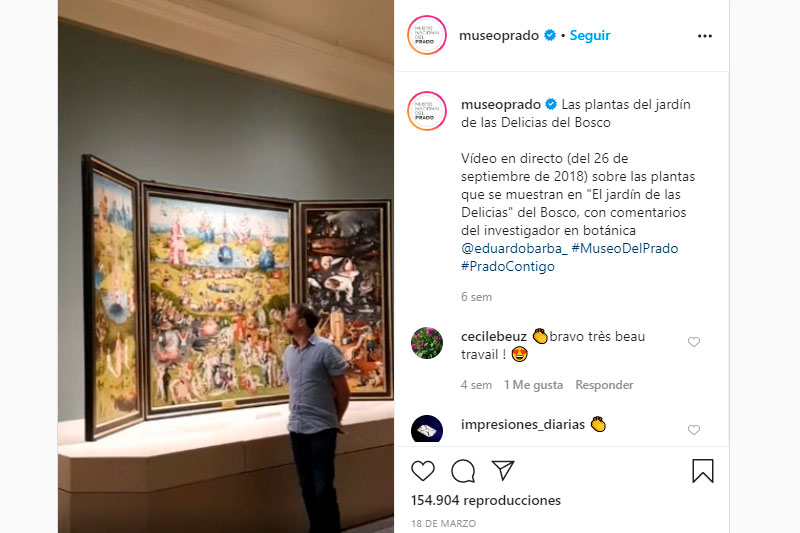Open impresiones_diarias profile avatar
This screenshot has height=533, width=800.
point(427,429)
